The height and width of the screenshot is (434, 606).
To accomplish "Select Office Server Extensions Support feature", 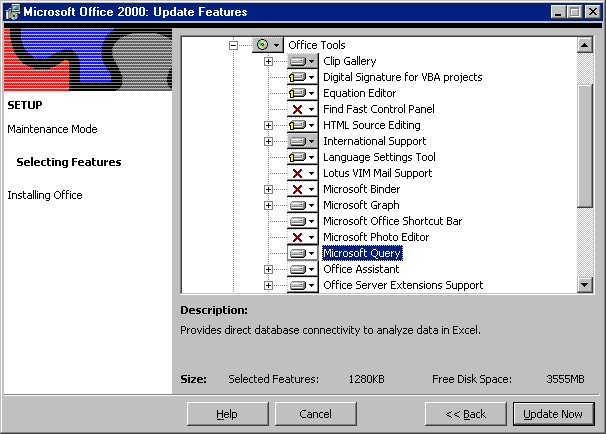I will [403, 285].
